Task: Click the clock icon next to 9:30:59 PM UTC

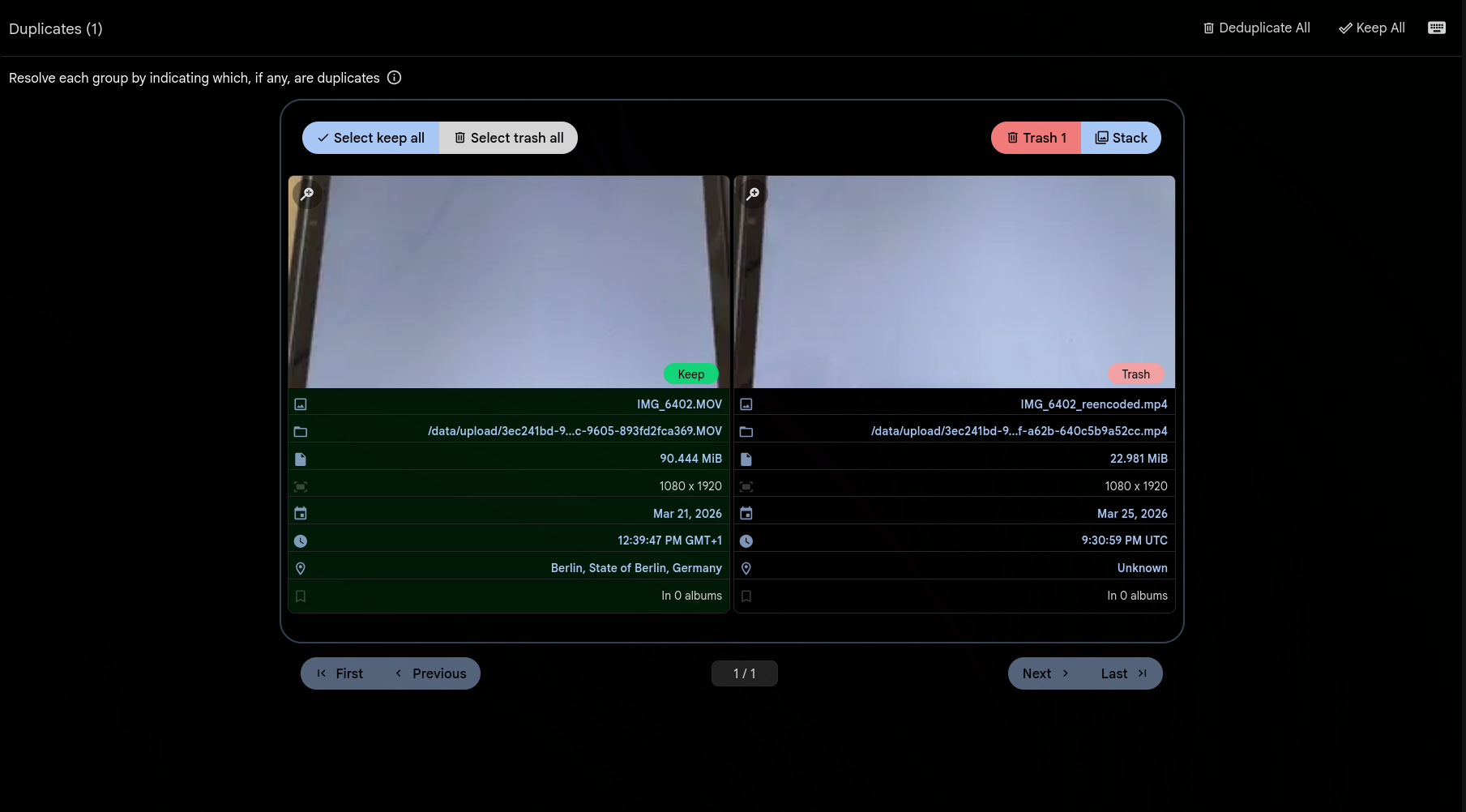Action: click(746, 540)
